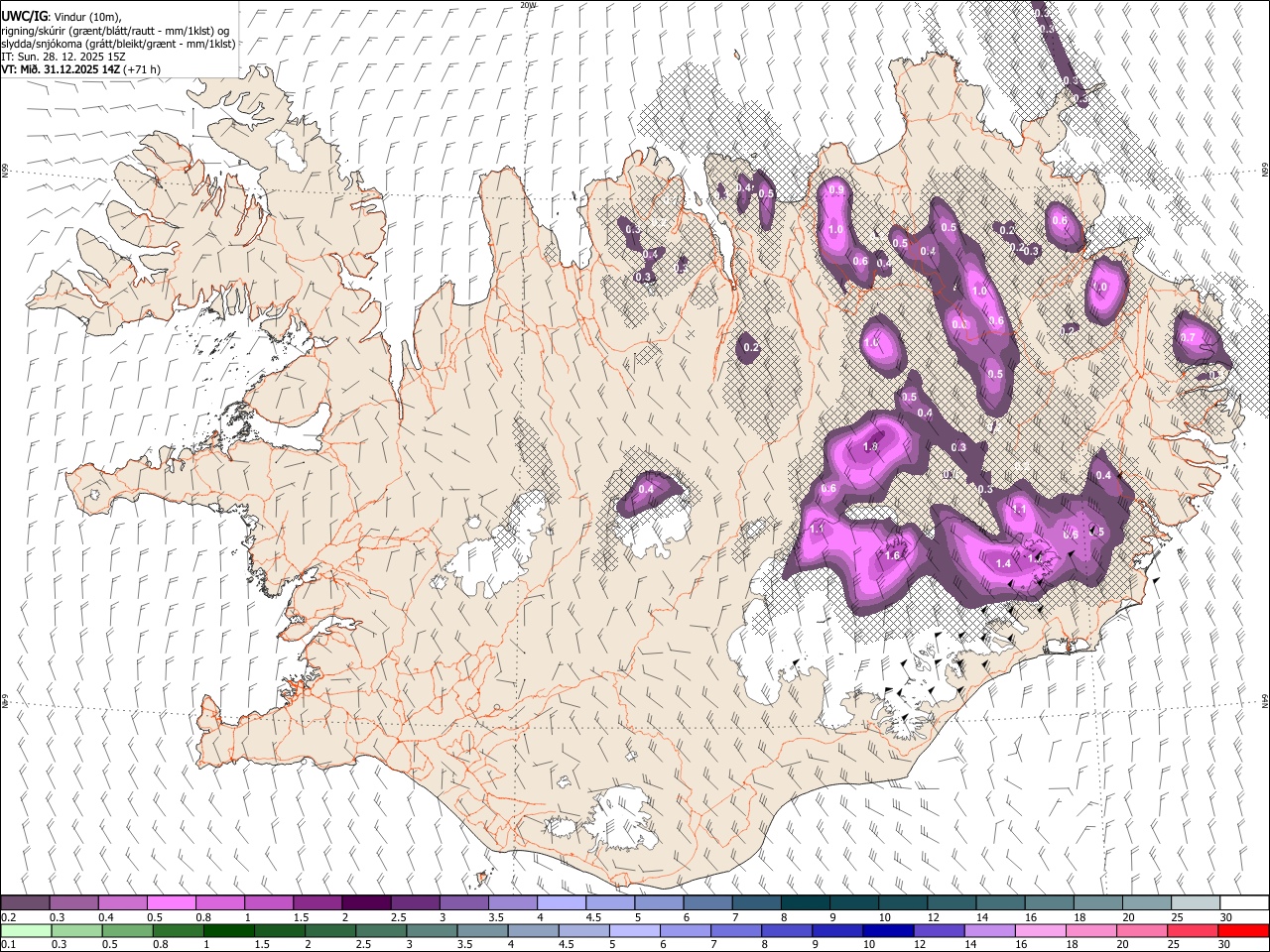Select bright red lower swatch starting at 30
Viewport: 1270px width, 952px height.
click(x=1242, y=931)
